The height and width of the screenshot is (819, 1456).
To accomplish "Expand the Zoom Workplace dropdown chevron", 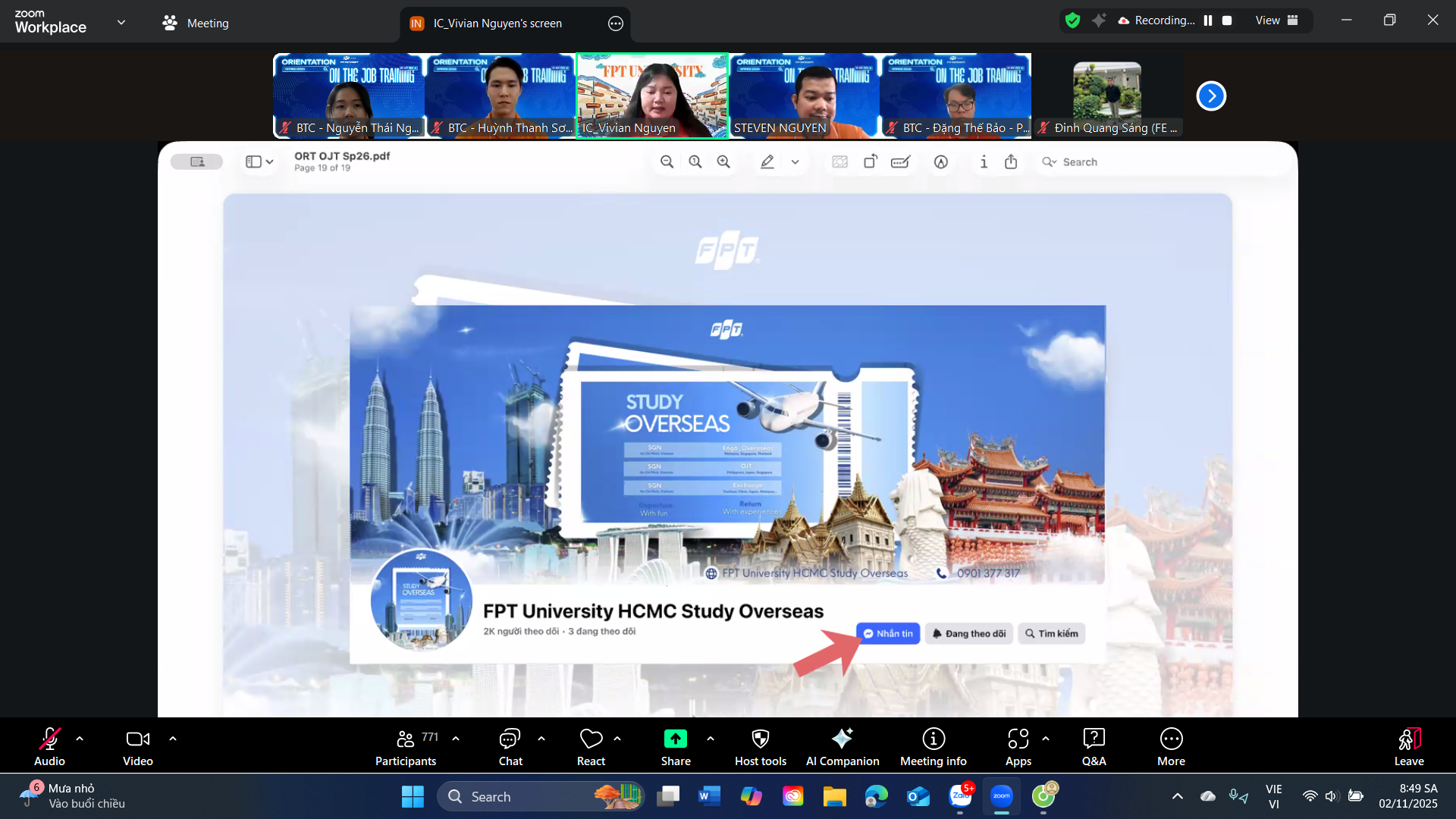I will (121, 22).
